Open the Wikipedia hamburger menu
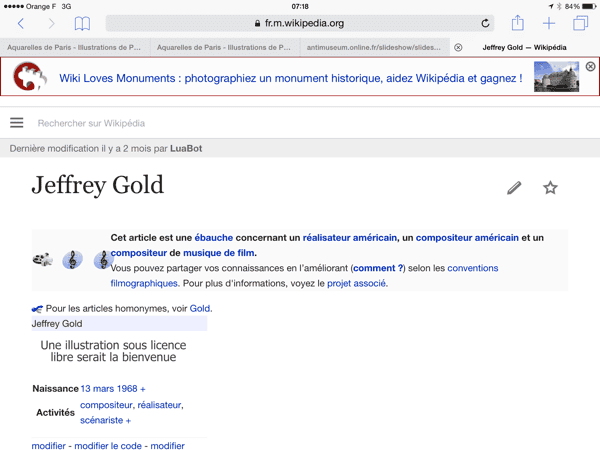Image resolution: width=600 pixels, height=450 pixels. (x=16, y=123)
